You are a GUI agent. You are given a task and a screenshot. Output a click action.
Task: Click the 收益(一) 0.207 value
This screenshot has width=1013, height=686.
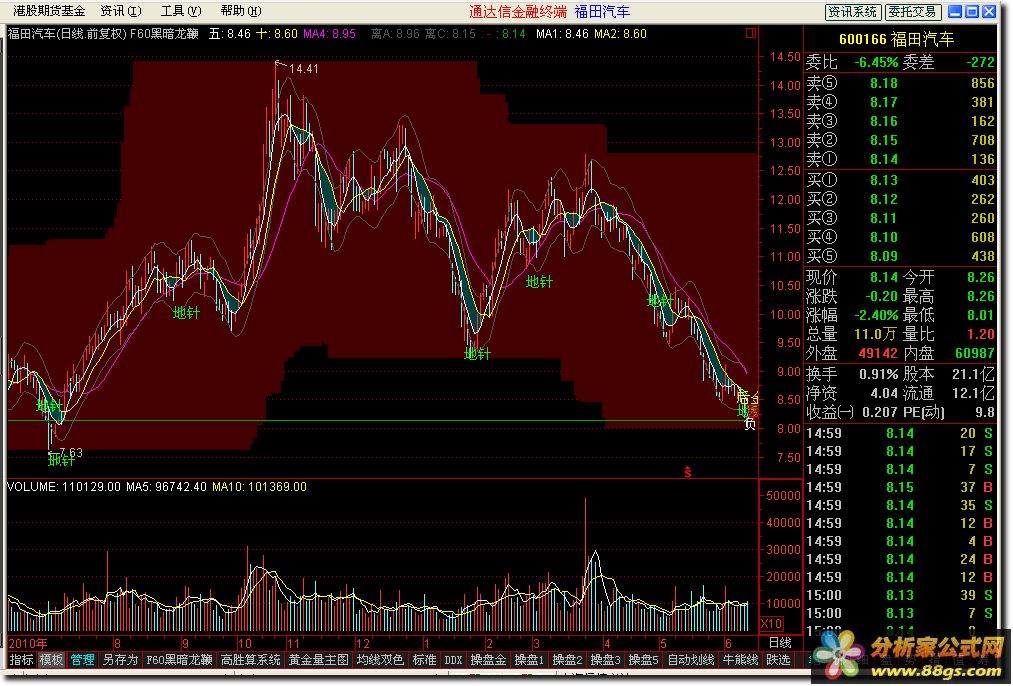pyautogui.click(x=879, y=412)
